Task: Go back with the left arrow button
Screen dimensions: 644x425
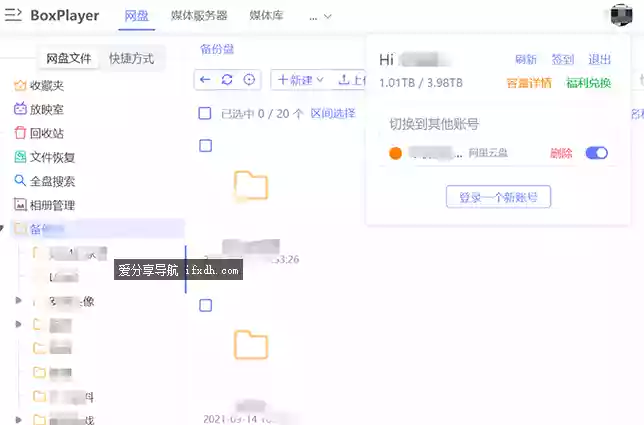Action: click(205, 80)
